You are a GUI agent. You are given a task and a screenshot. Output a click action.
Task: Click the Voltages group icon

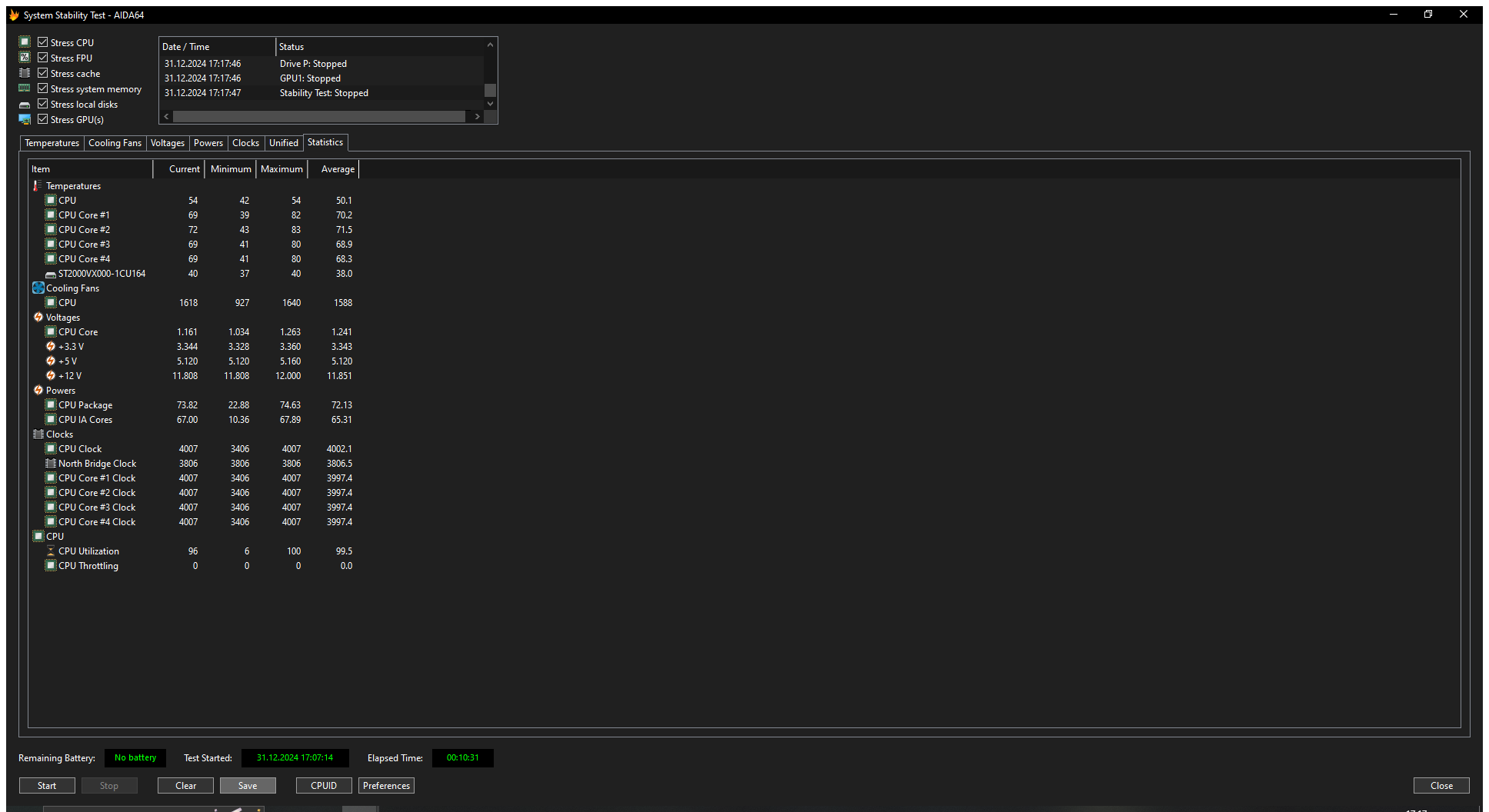tap(38, 317)
